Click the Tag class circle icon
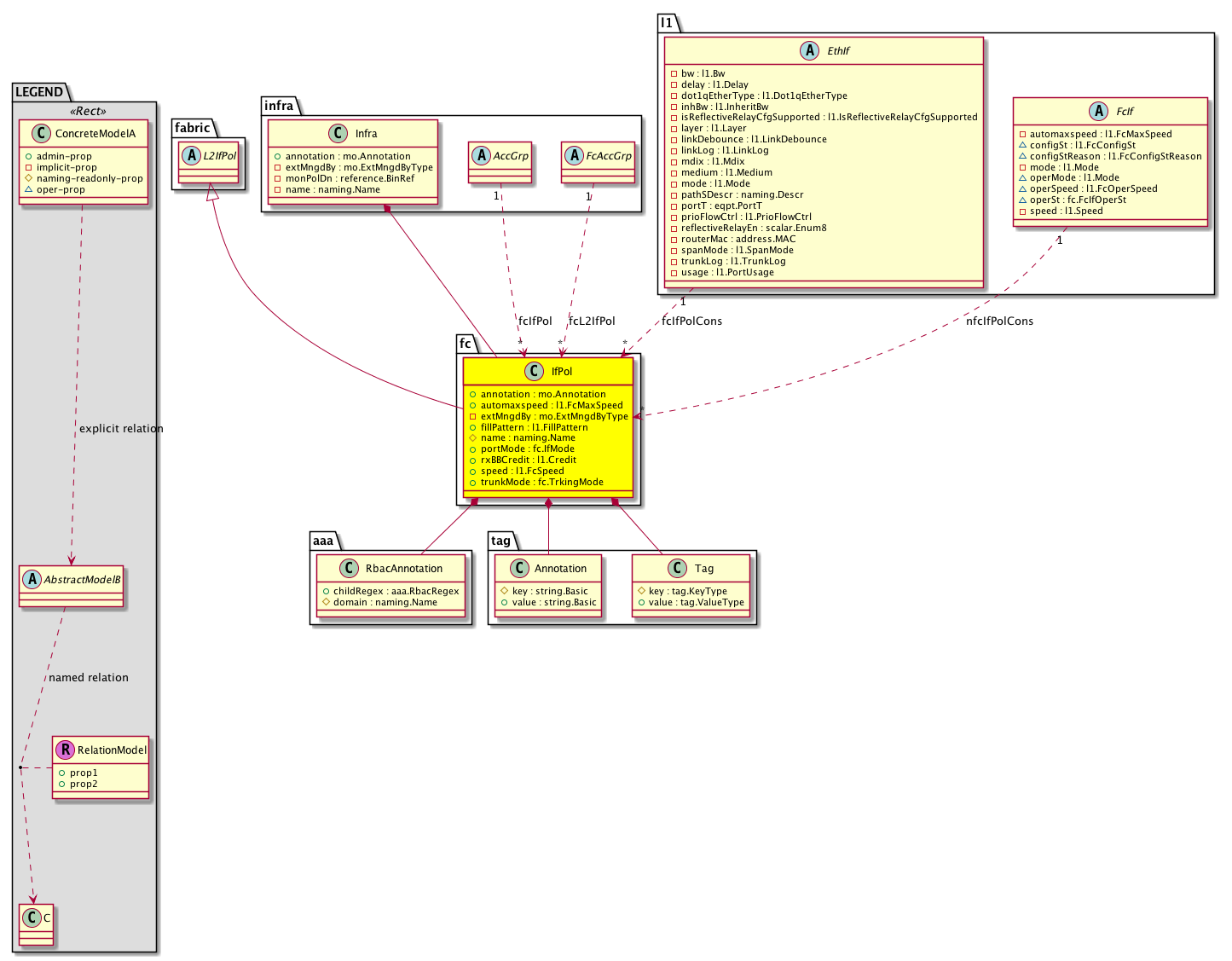 [x=677, y=569]
